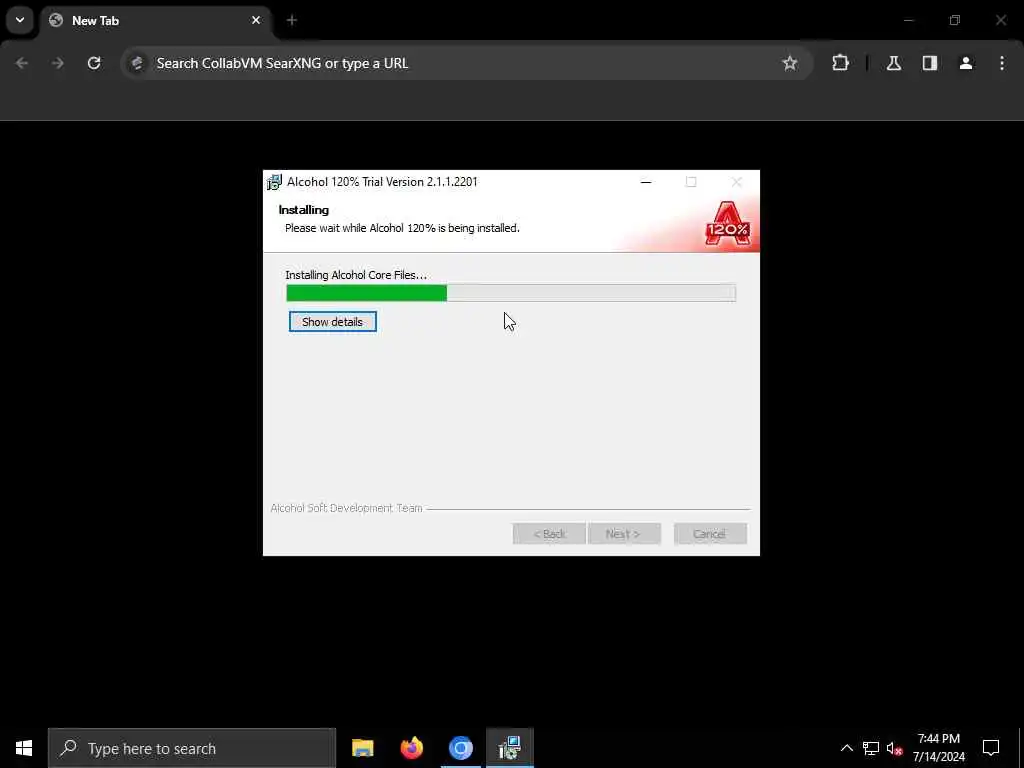Open the taskbar clock showing 7:44 PM
1024x768 pixels.
(x=938, y=748)
